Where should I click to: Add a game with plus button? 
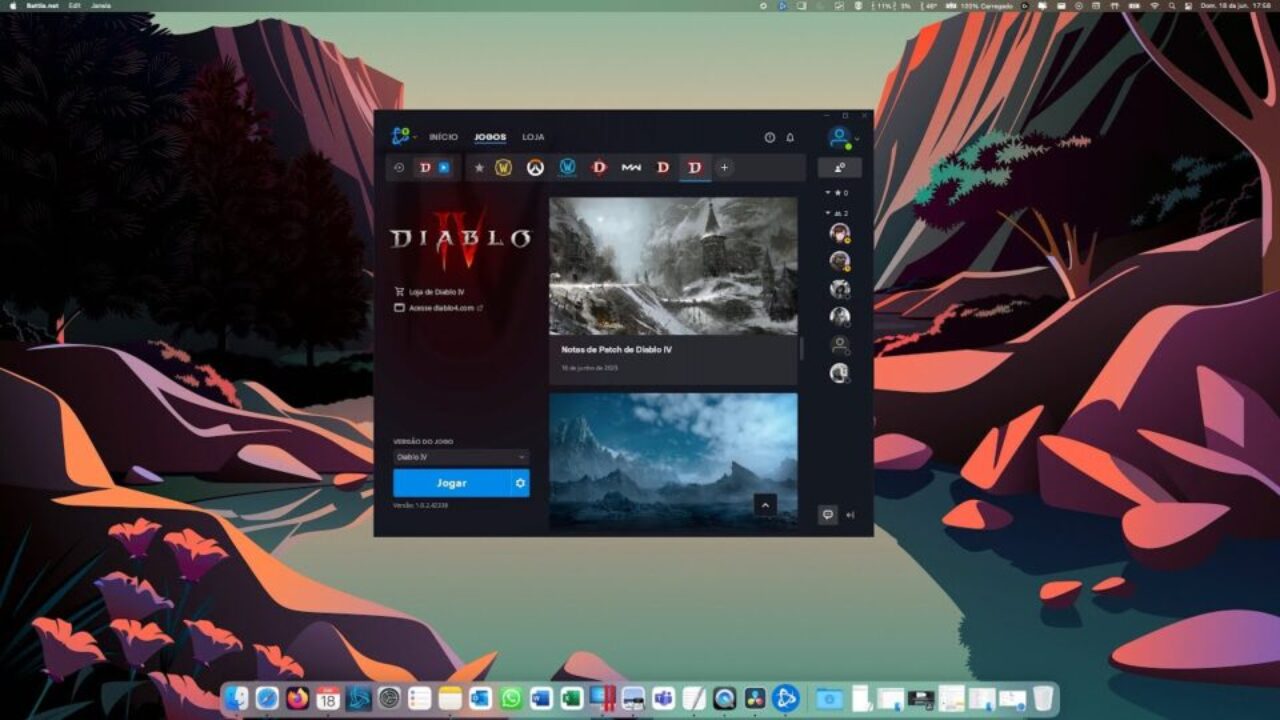click(x=725, y=167)
